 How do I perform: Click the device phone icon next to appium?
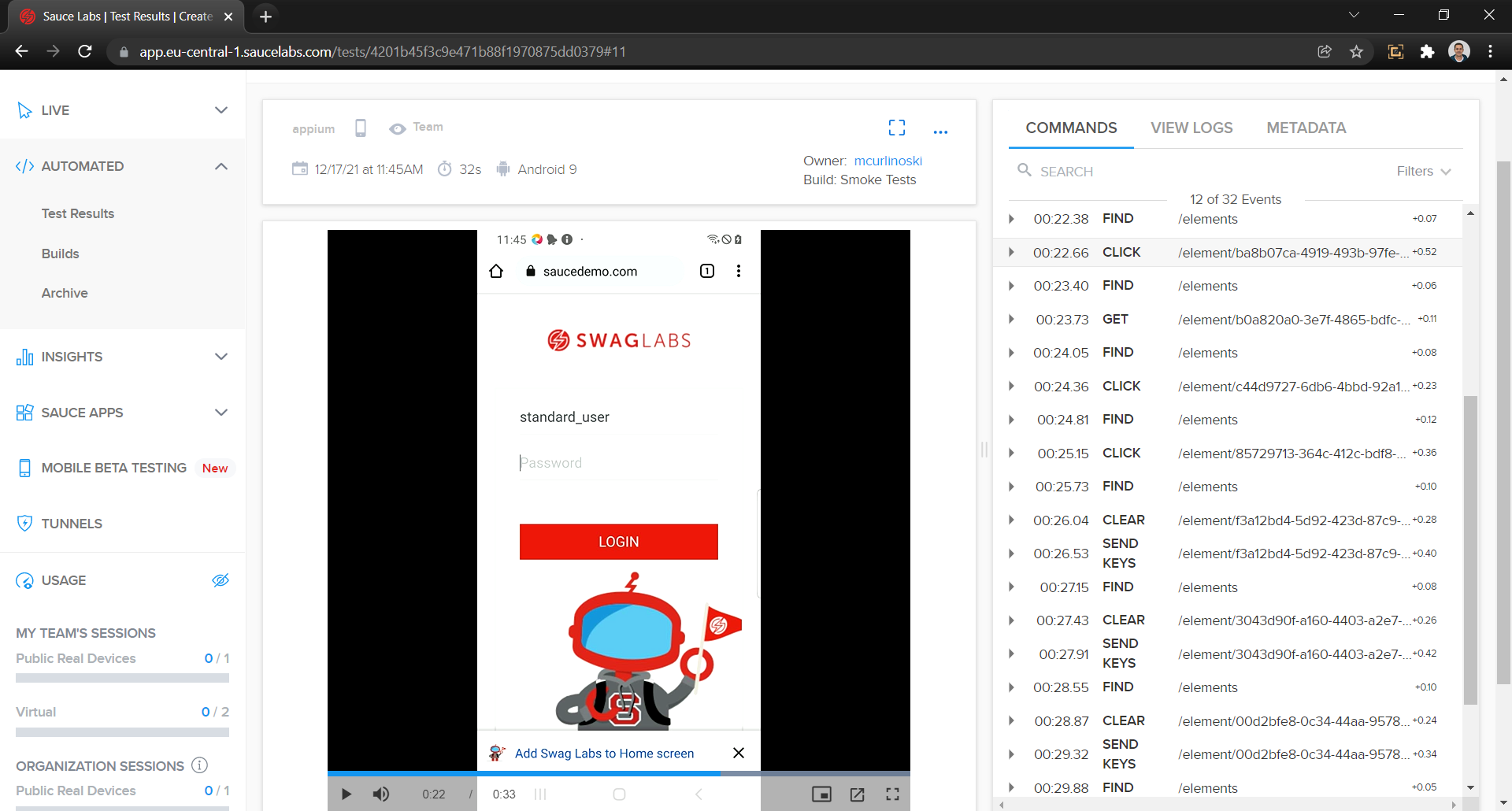point(361,128)
